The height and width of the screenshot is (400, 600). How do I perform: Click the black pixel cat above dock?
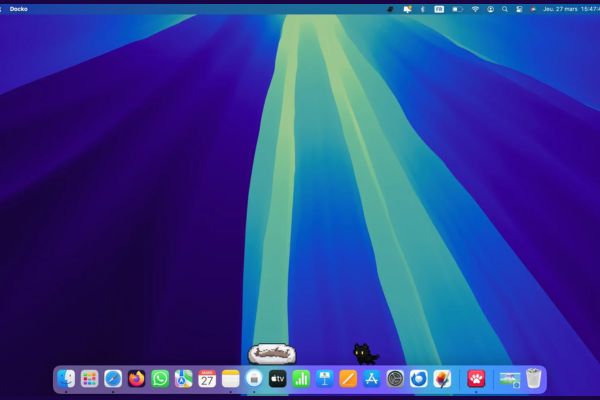365,353
